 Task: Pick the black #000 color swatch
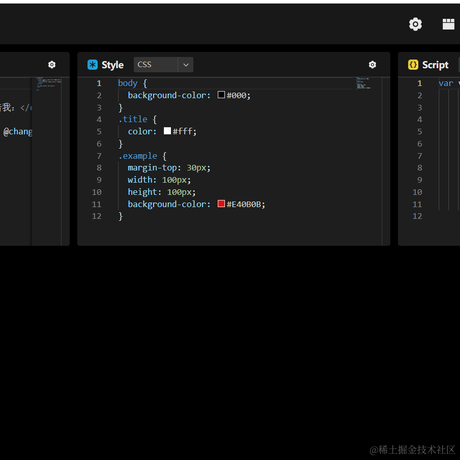tap(221, 95)
